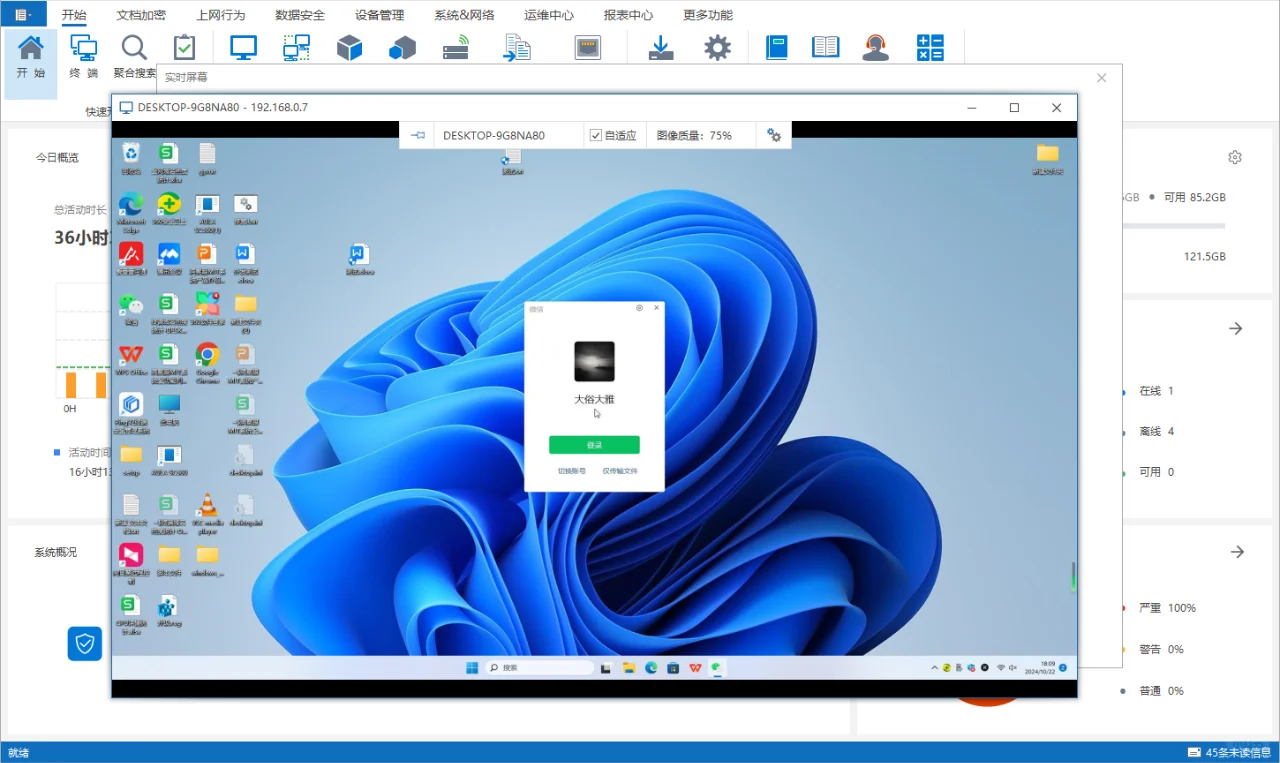Click the WeChat icon on remote taskbar

[x=716, y=668]
